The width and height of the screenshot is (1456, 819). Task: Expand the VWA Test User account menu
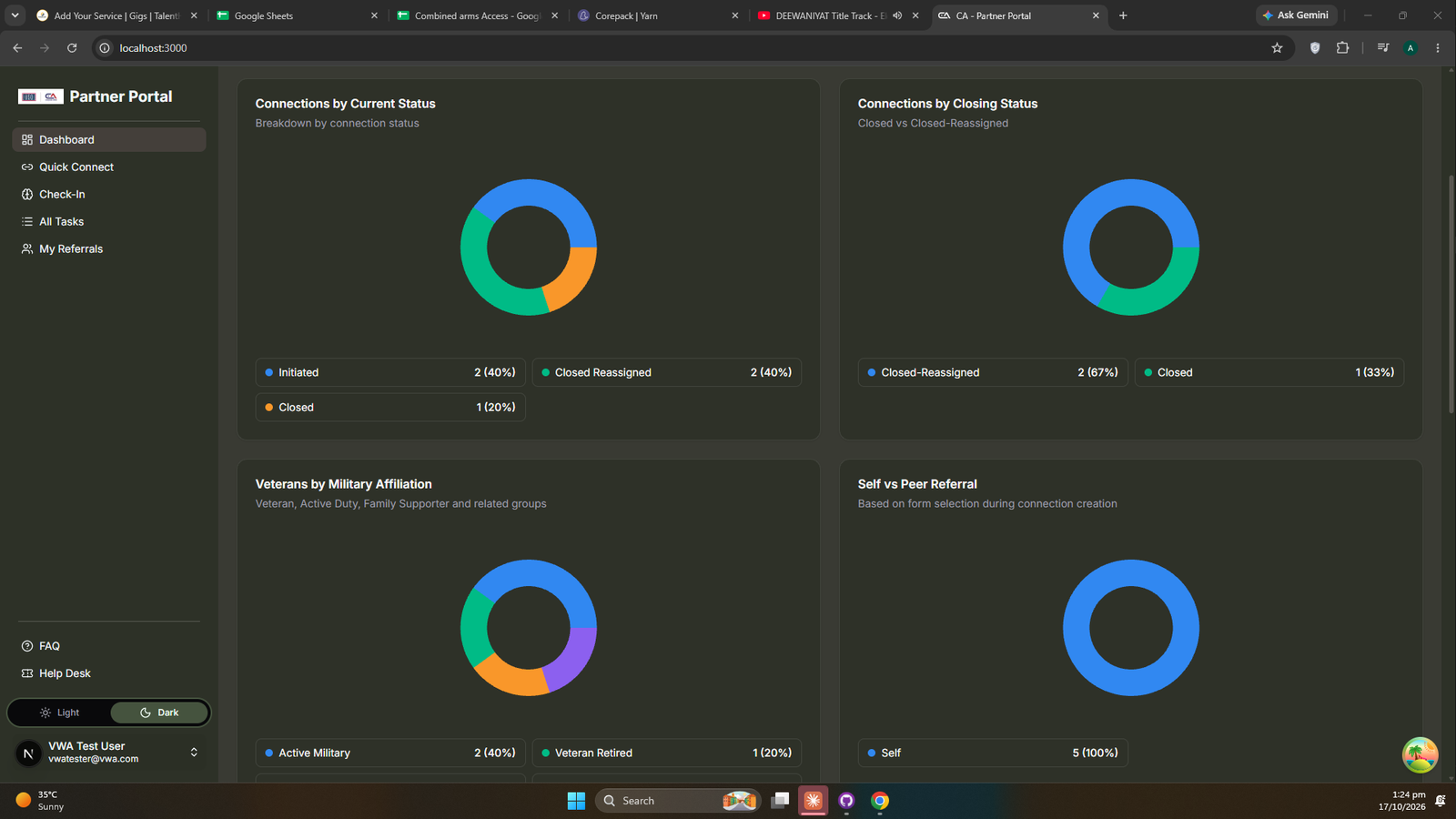click(x=109, y=753)
